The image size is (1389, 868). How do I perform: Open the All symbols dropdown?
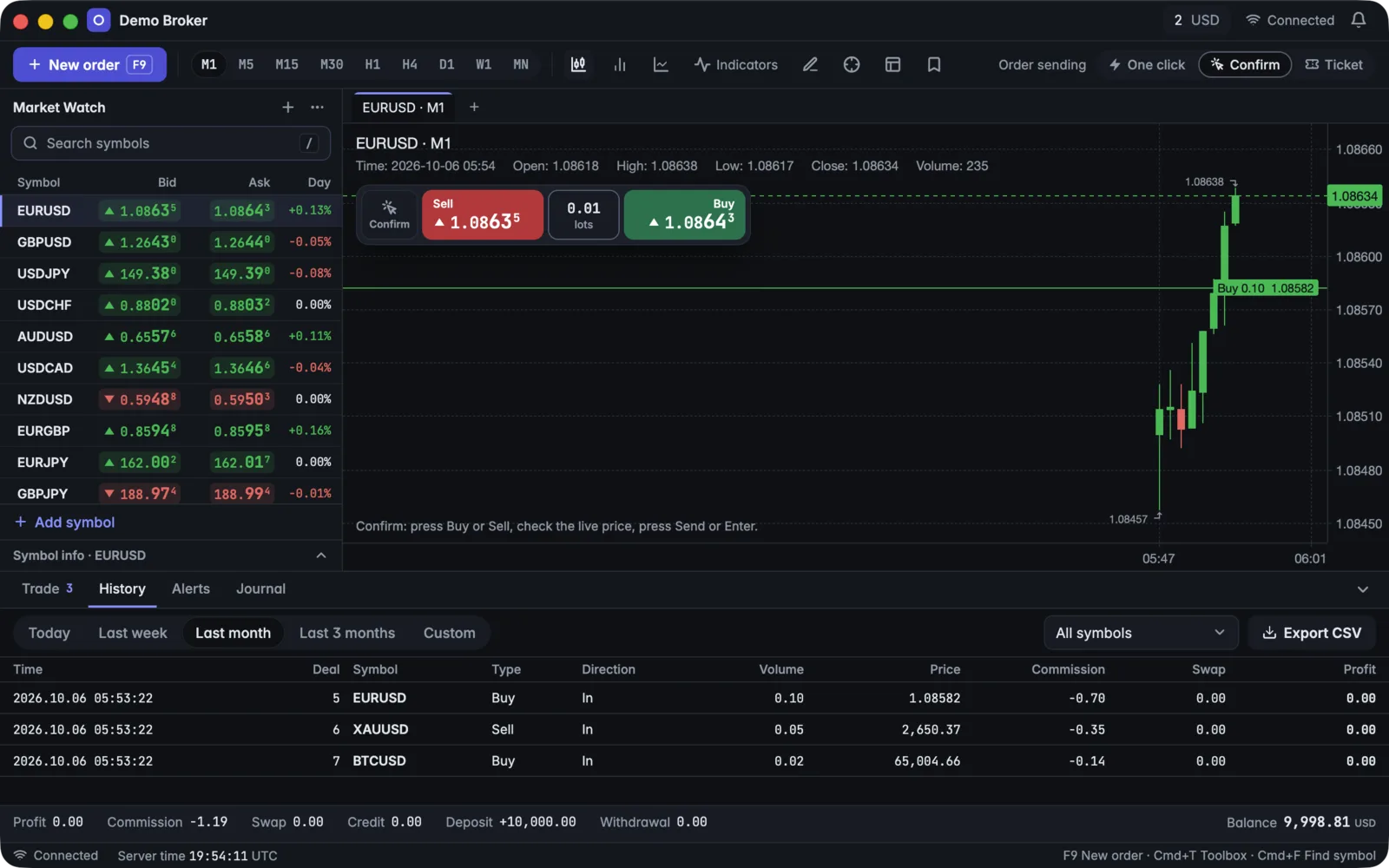tap(1141, 633)
